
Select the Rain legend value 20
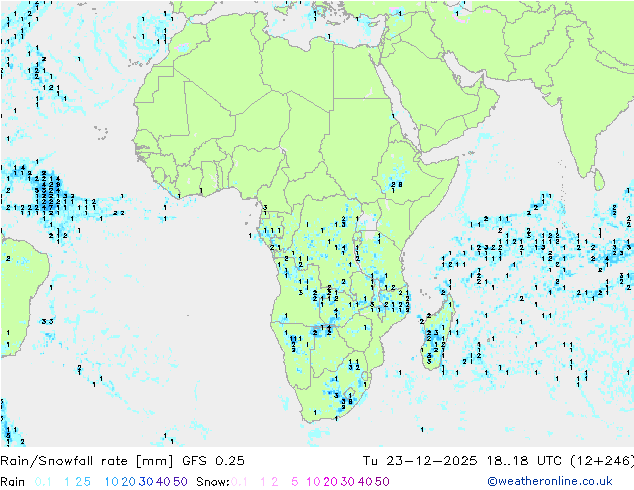pyautogui.click(x=129, y=482)
